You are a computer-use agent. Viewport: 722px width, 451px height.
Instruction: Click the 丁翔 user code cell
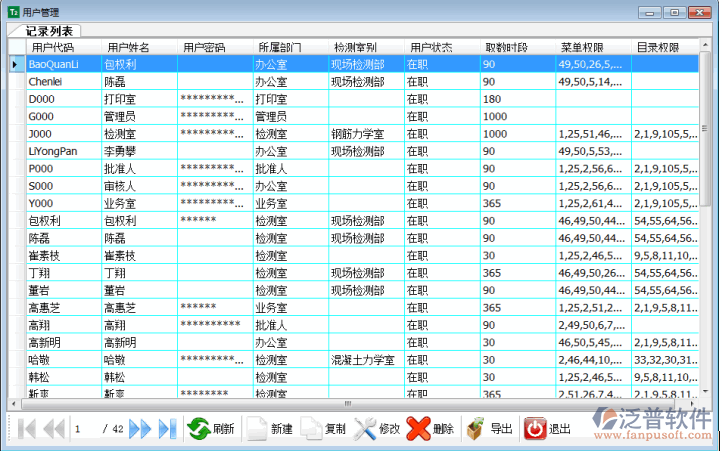64,273
